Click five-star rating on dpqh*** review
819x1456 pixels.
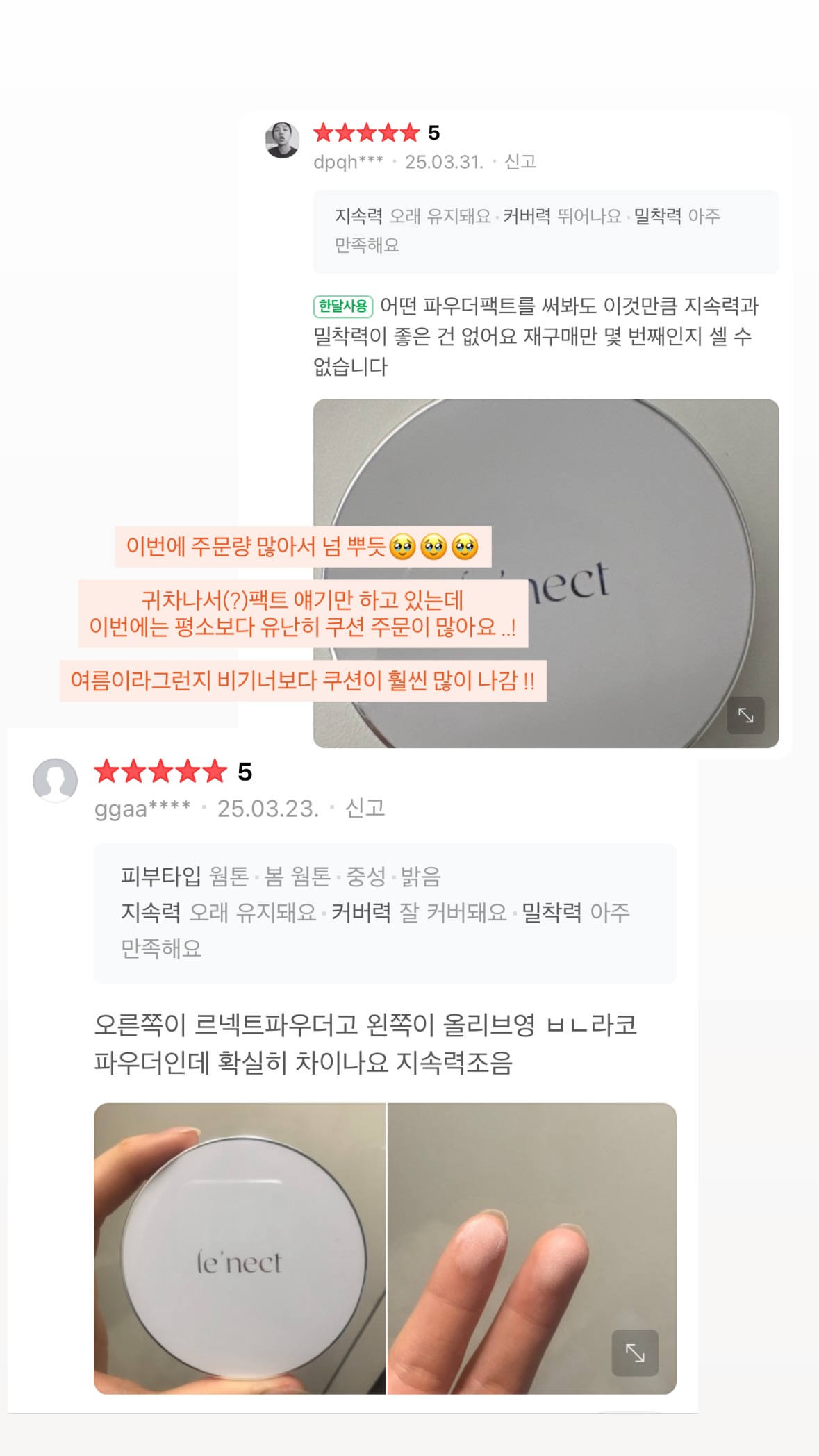click(367, 132)
